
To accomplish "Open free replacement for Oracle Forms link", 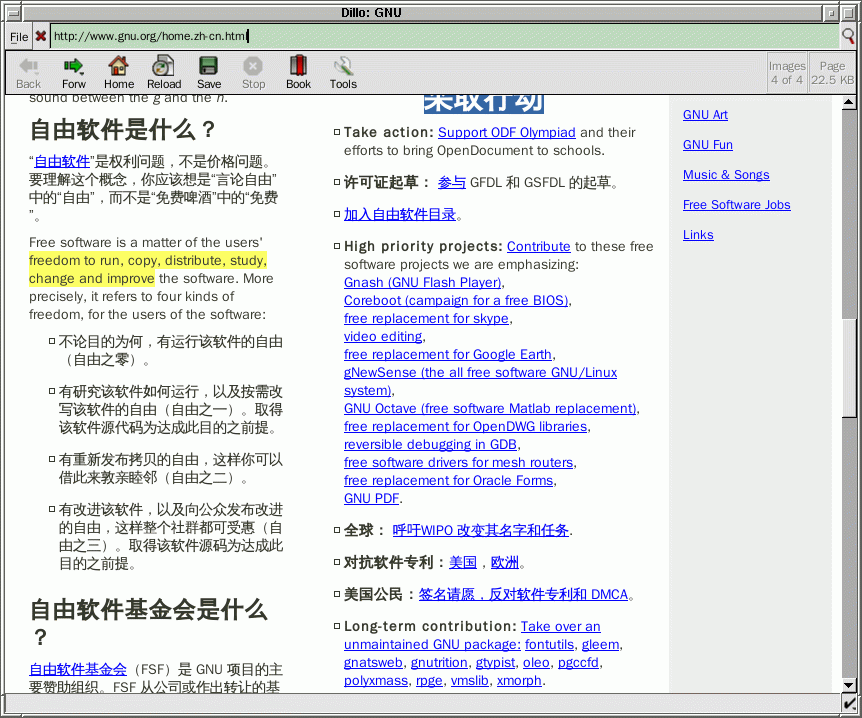I will coord(448,480).
